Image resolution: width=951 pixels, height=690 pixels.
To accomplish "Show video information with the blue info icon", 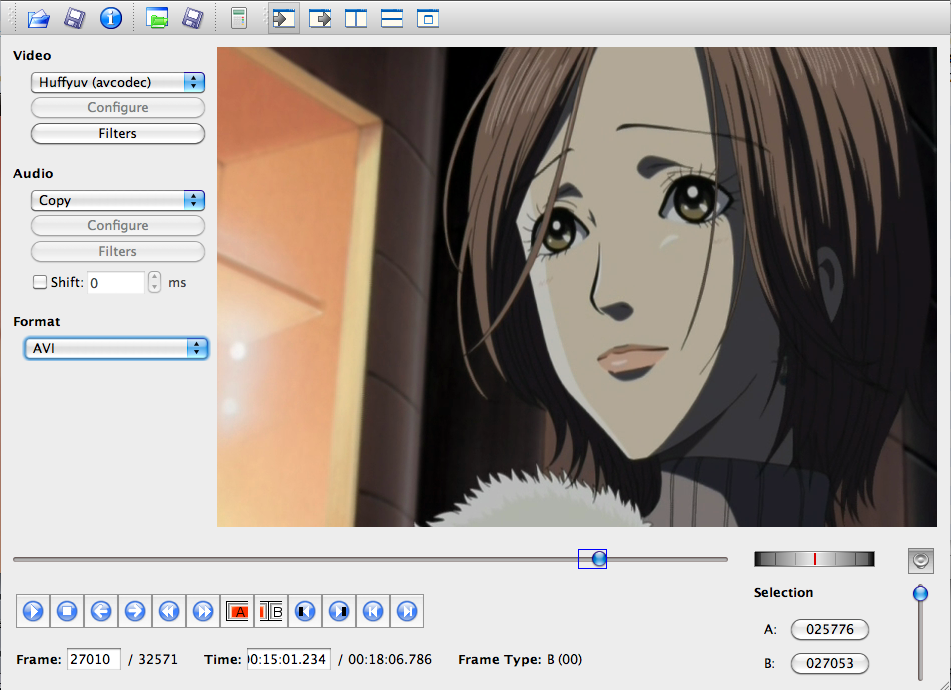I will click(110, 18).
